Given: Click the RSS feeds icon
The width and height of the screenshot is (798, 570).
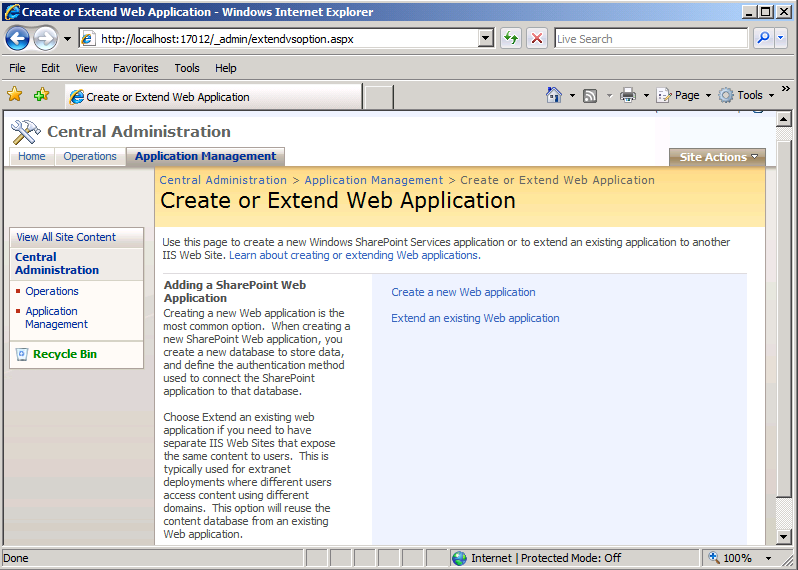Looking at the screenshot, I should tap(590, 95).
